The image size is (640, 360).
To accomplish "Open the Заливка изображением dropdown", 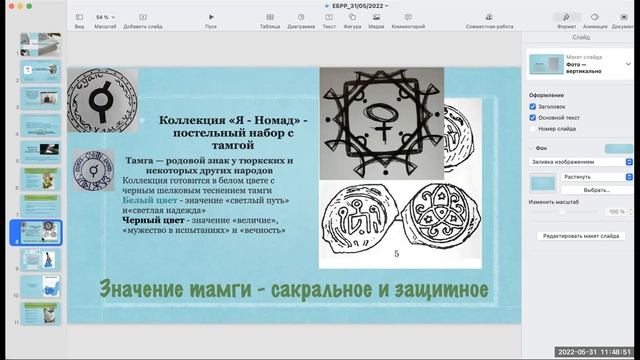I will point(581,162).
